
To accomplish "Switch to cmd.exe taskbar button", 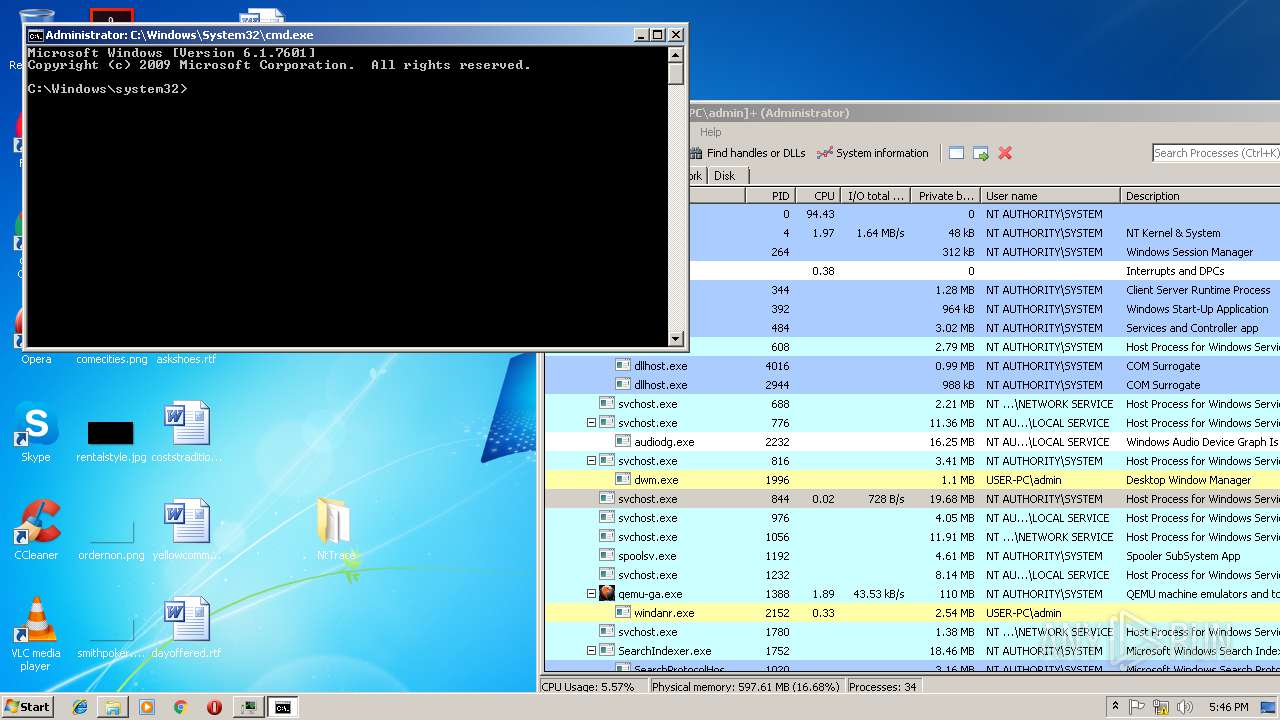I will 283,707.
